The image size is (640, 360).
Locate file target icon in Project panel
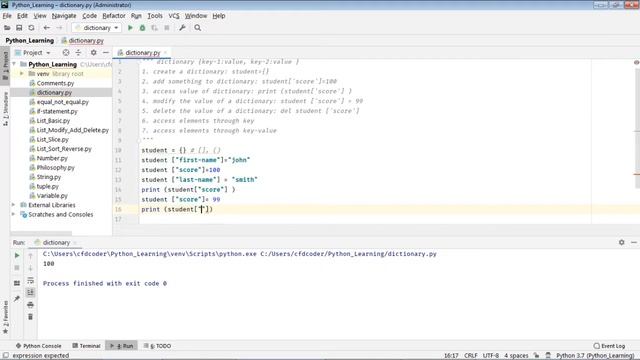click(x=66, y=53)
